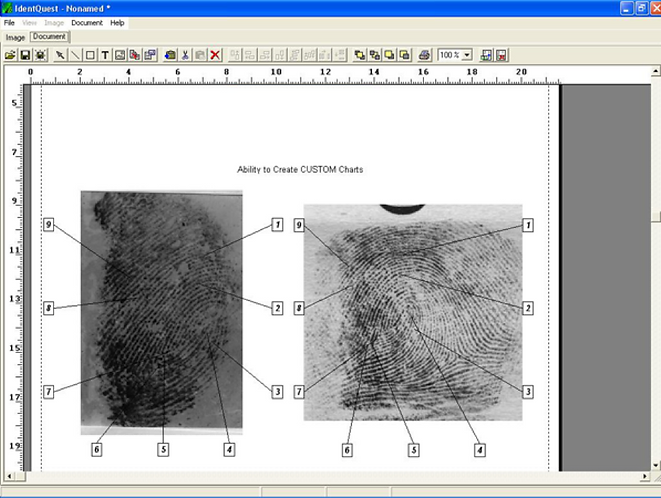
Task: Click the vertical scrollbar down arrow
Action: 656,466
